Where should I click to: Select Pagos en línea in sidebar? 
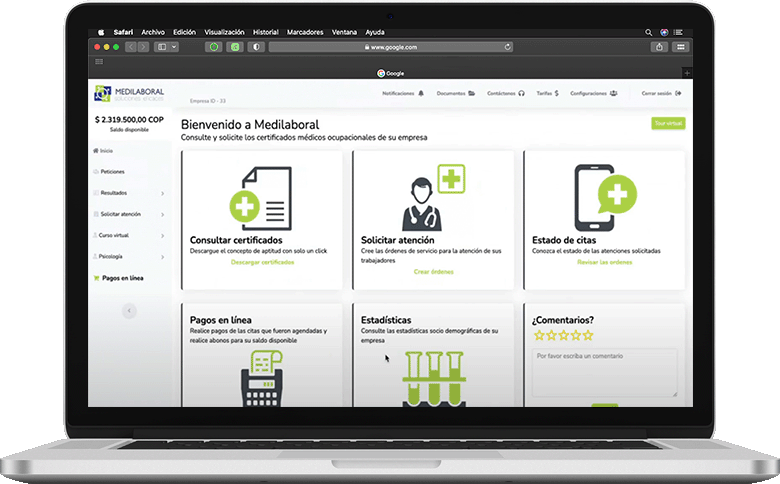[x=122, y=278]
